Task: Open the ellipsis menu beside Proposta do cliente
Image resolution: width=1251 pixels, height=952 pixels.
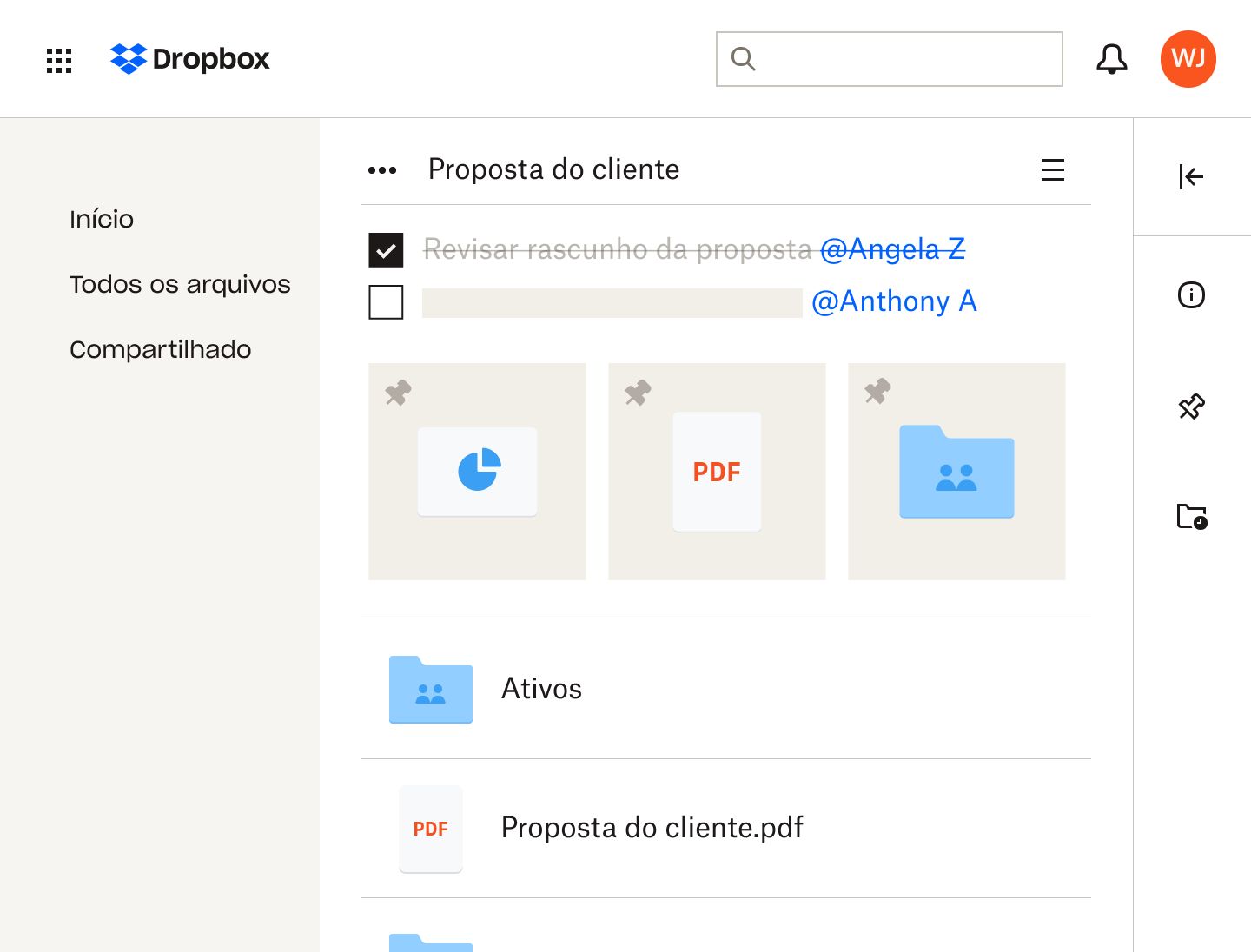Action: (381, 169)
